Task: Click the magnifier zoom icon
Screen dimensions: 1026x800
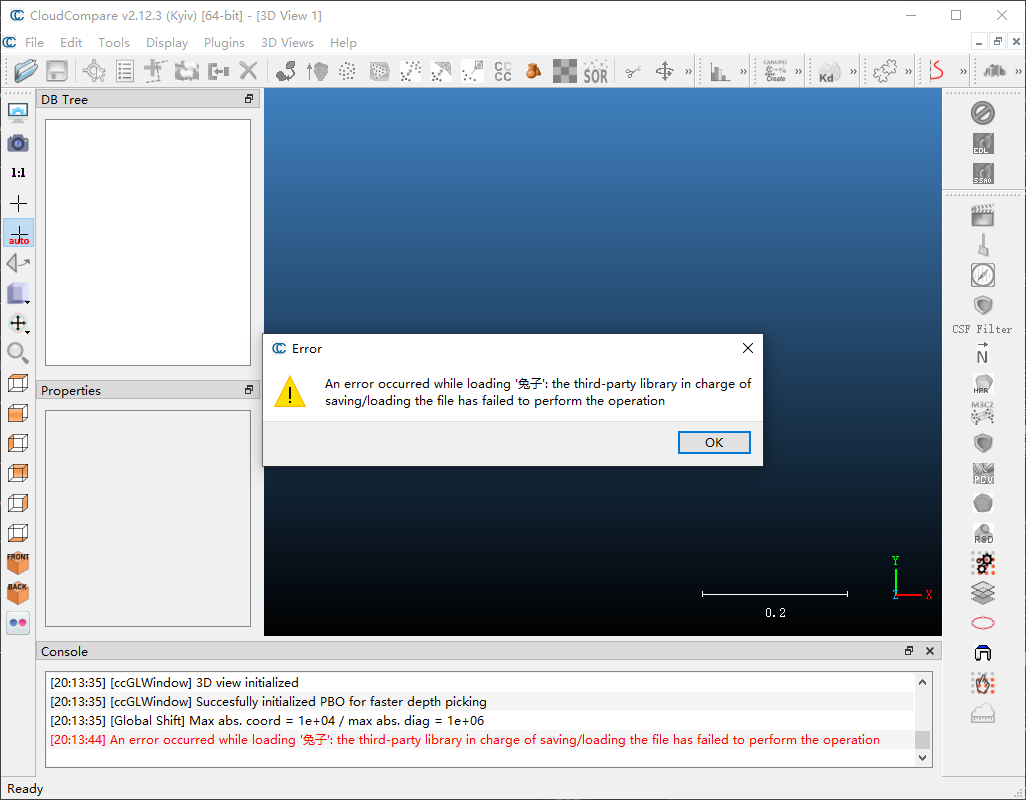Action: point(18,353)
